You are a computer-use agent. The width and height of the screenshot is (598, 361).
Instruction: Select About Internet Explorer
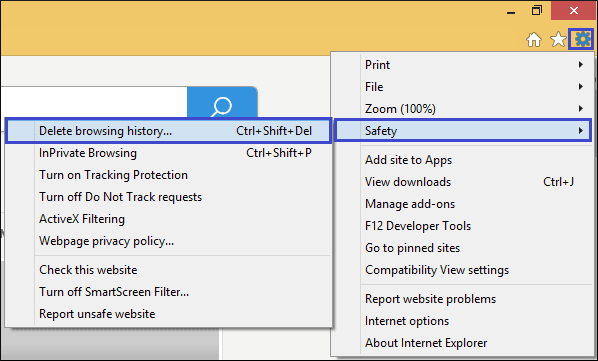pyautogui.click(x=463, y=343)
